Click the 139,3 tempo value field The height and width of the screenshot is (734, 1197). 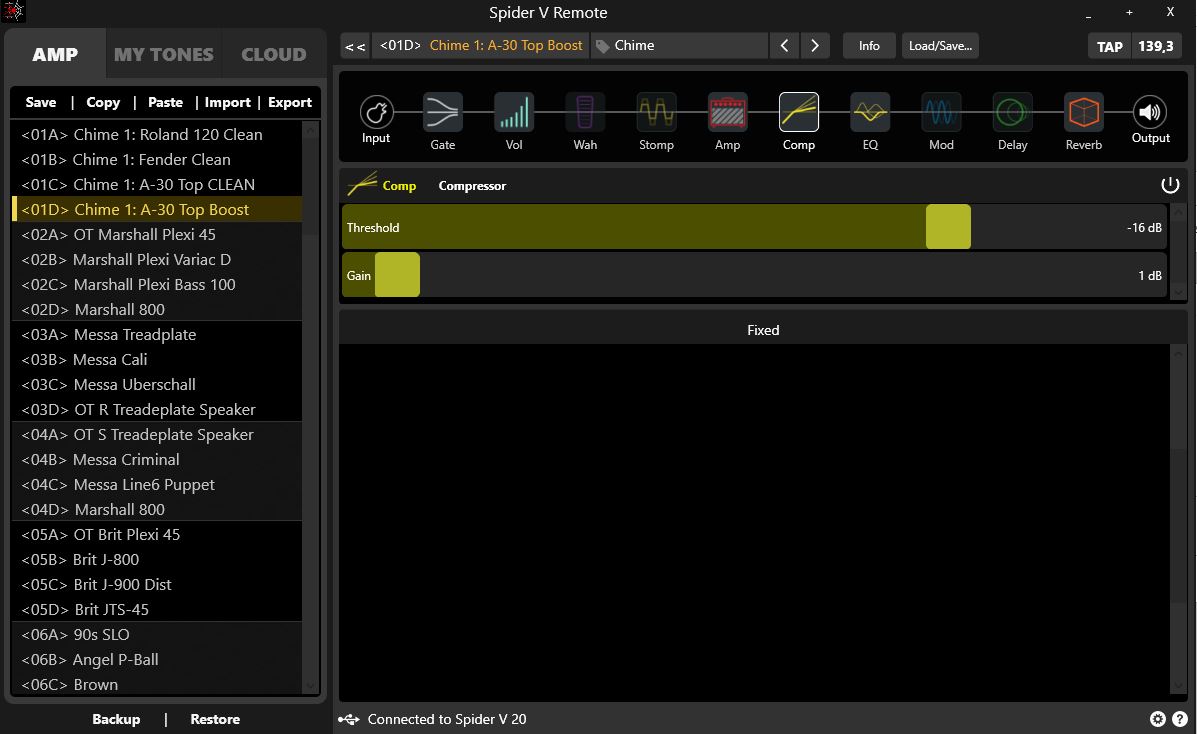coord(1156,47)
